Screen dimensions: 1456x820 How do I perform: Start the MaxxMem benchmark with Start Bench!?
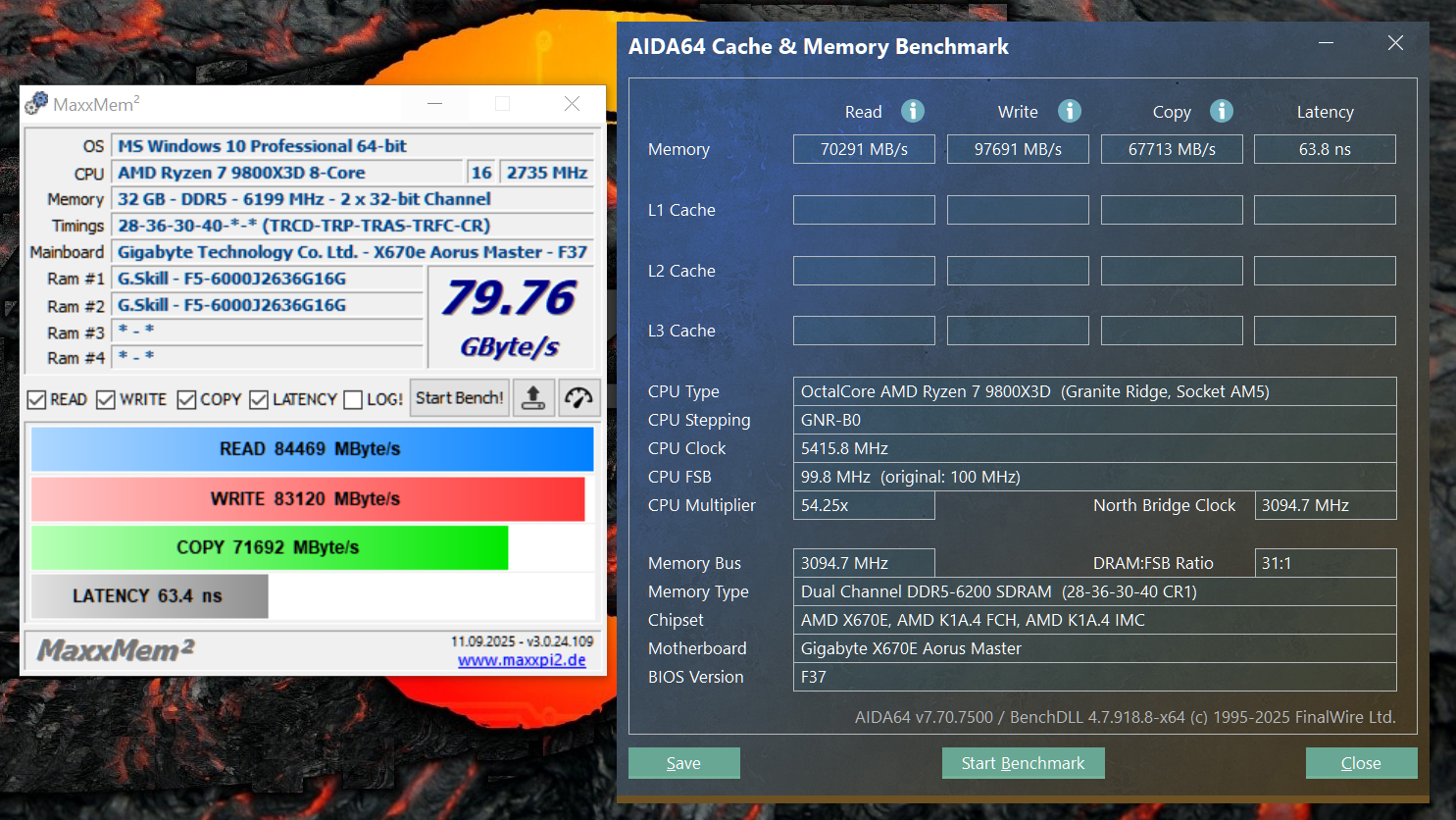460,398
